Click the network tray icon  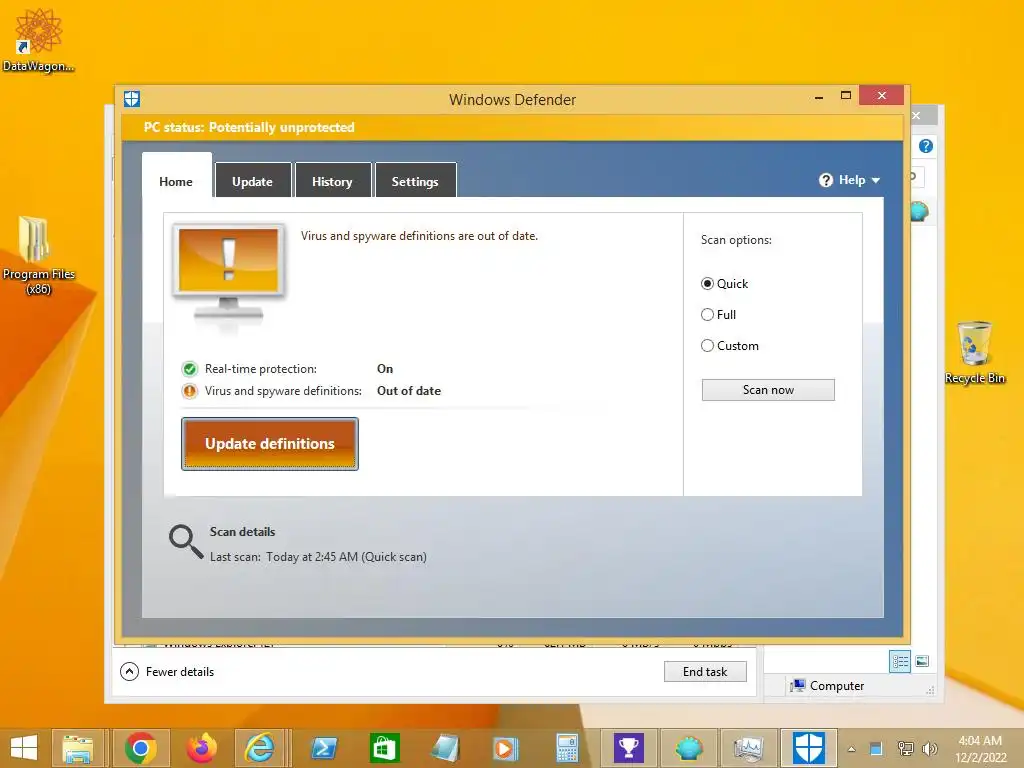click(x=905, y=749)
